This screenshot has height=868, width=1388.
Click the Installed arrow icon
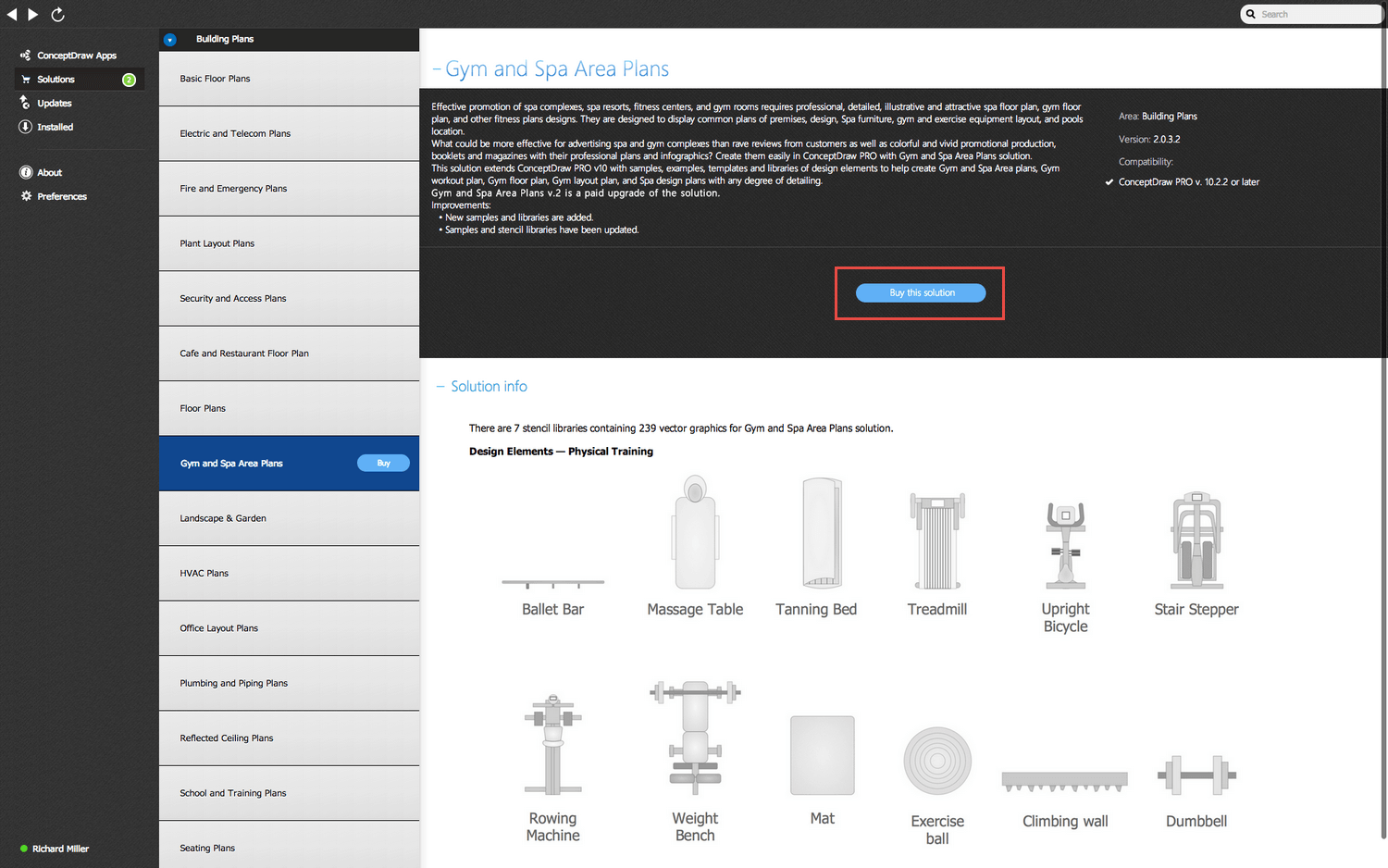pyautogui.click(x=25, y=127)
